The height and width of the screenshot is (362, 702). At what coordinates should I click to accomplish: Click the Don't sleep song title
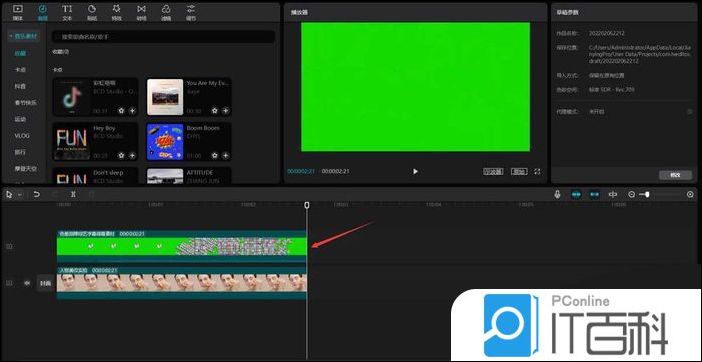point(108,173)
